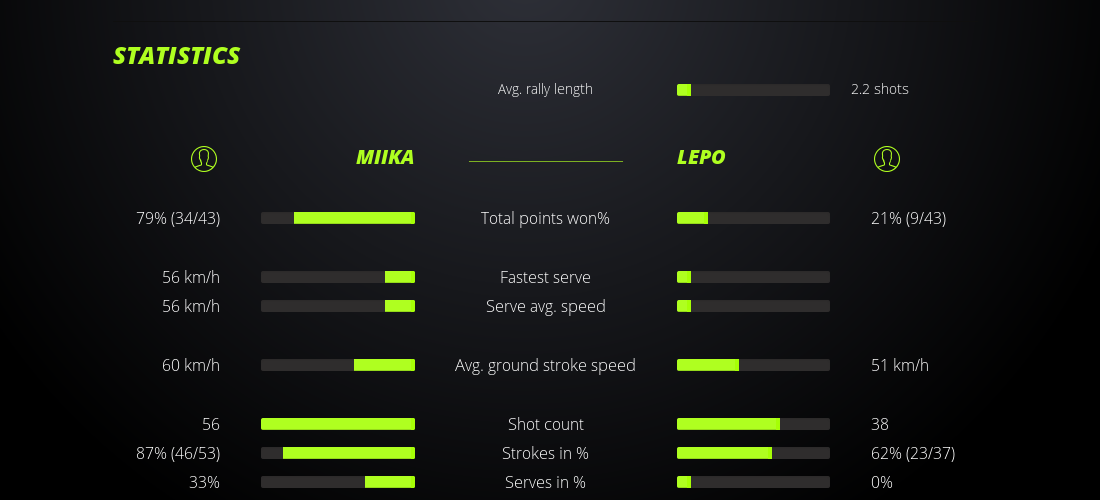Click Lepo's 62% (23/37) strokes value
Image resolution: width=1100 pixels, height=500 pixels.
pyautogui.click(x=913, y=453)
